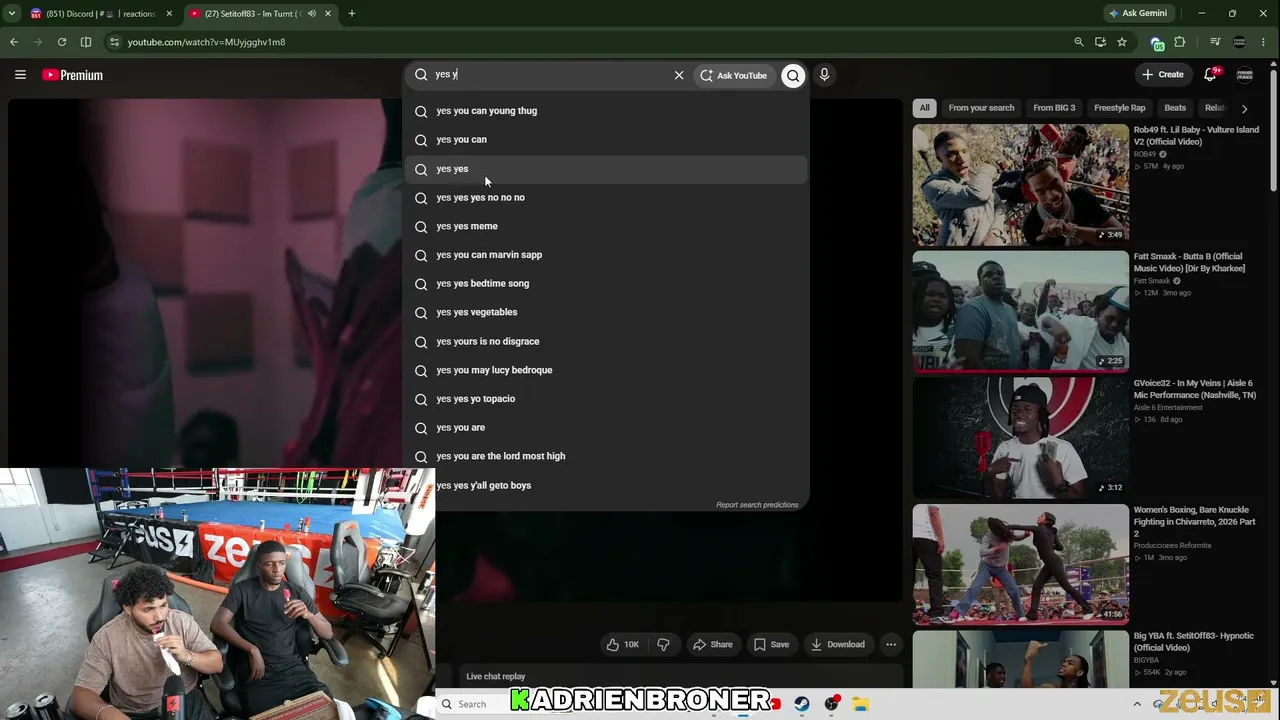Download the current video

837,645
